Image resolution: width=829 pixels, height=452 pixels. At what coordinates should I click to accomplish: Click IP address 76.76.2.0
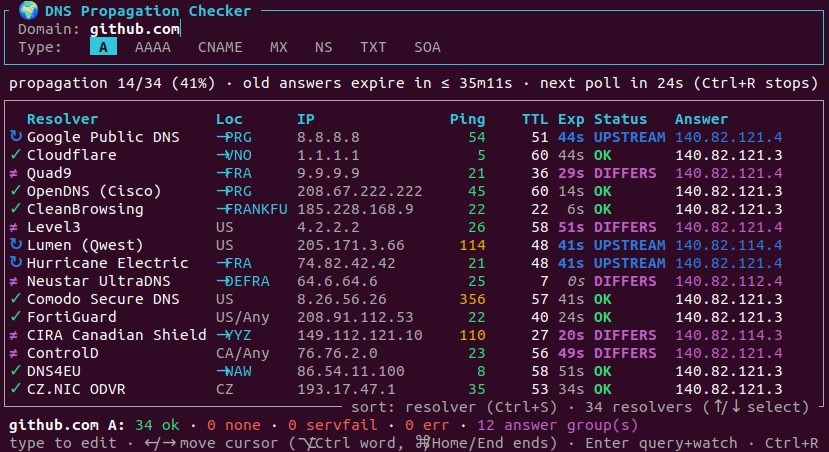(x=337, y=353)
